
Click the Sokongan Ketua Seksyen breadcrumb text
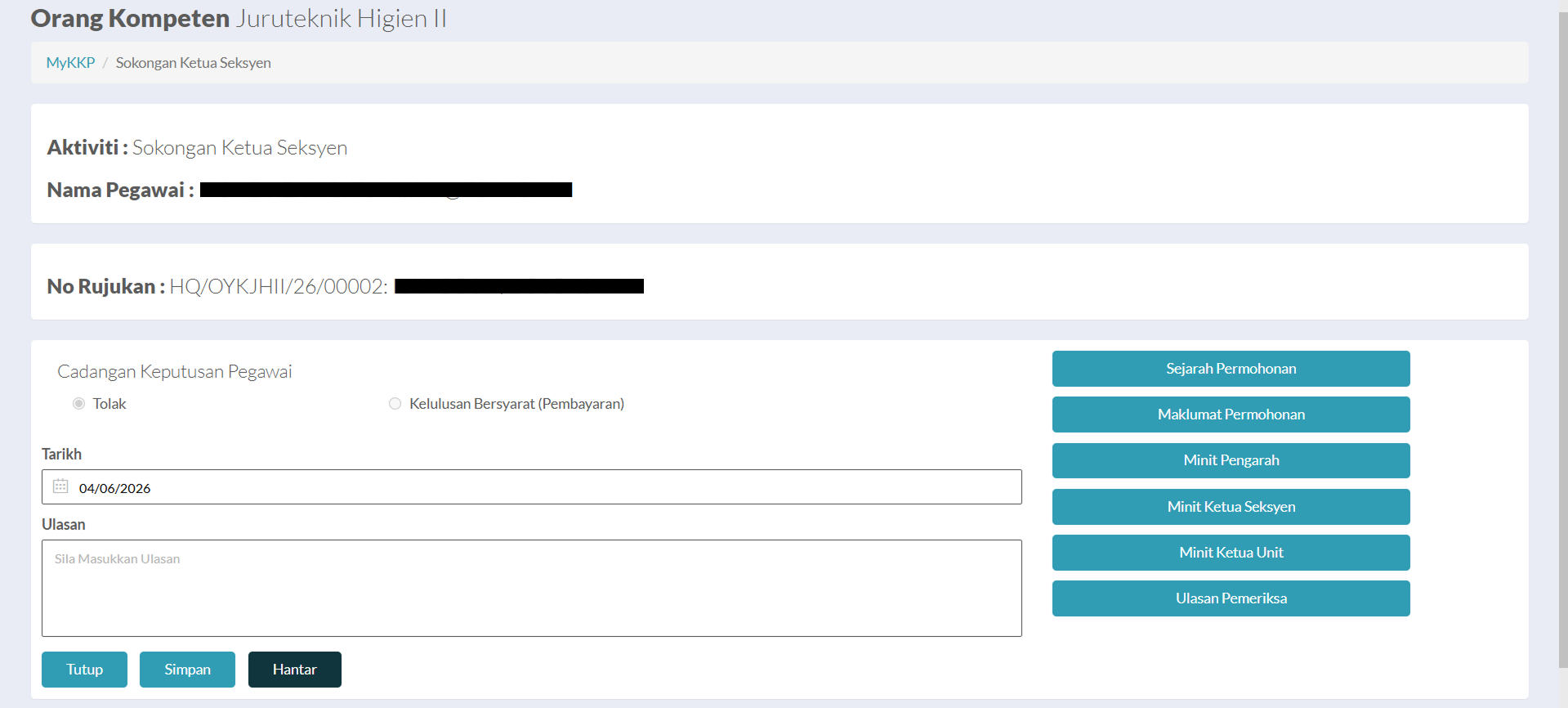194,63
